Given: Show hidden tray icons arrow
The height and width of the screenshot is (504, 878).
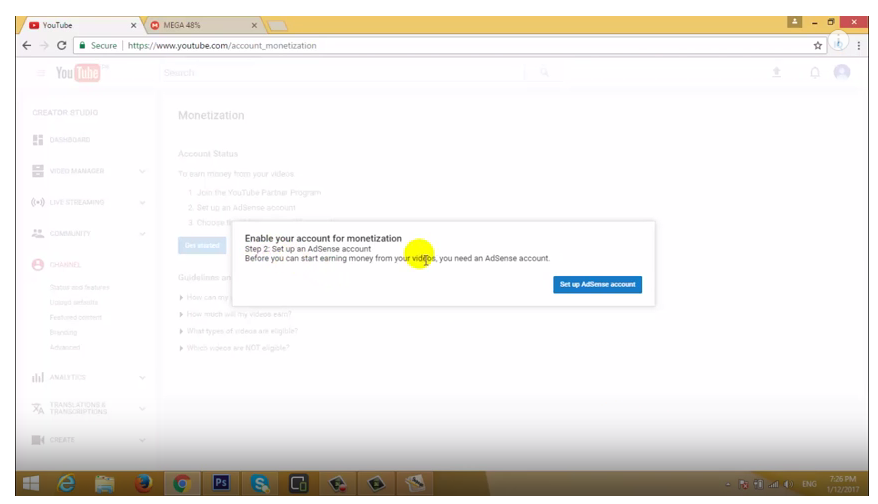Looking at the screenshot, I should pos(728,484).
